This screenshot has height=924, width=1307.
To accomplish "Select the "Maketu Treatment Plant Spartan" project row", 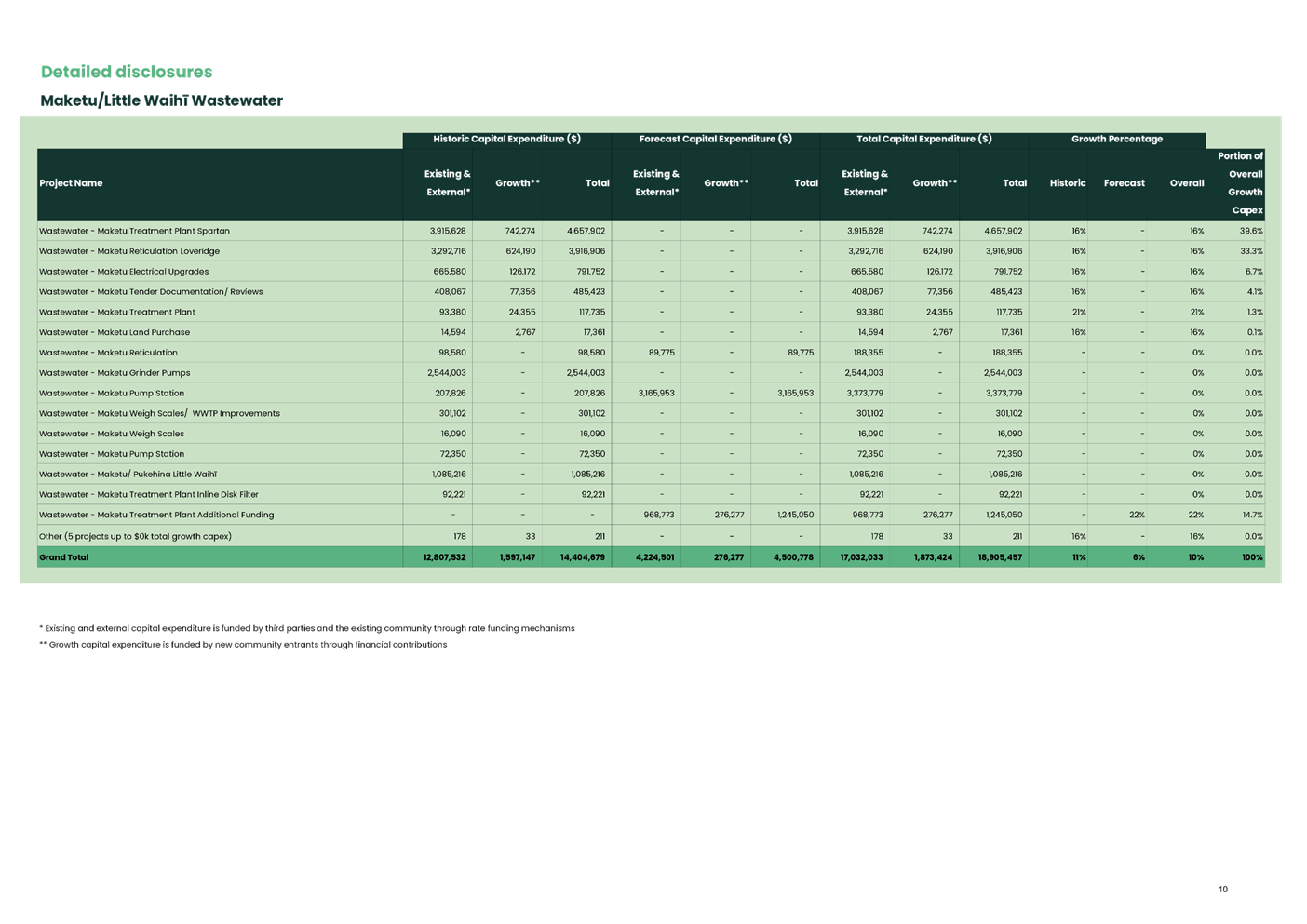I will [x=134, y=231].
